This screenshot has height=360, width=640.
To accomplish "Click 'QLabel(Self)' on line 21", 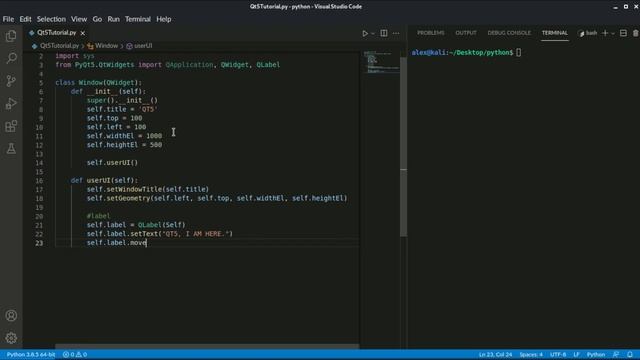I will [x=162, y=225].
